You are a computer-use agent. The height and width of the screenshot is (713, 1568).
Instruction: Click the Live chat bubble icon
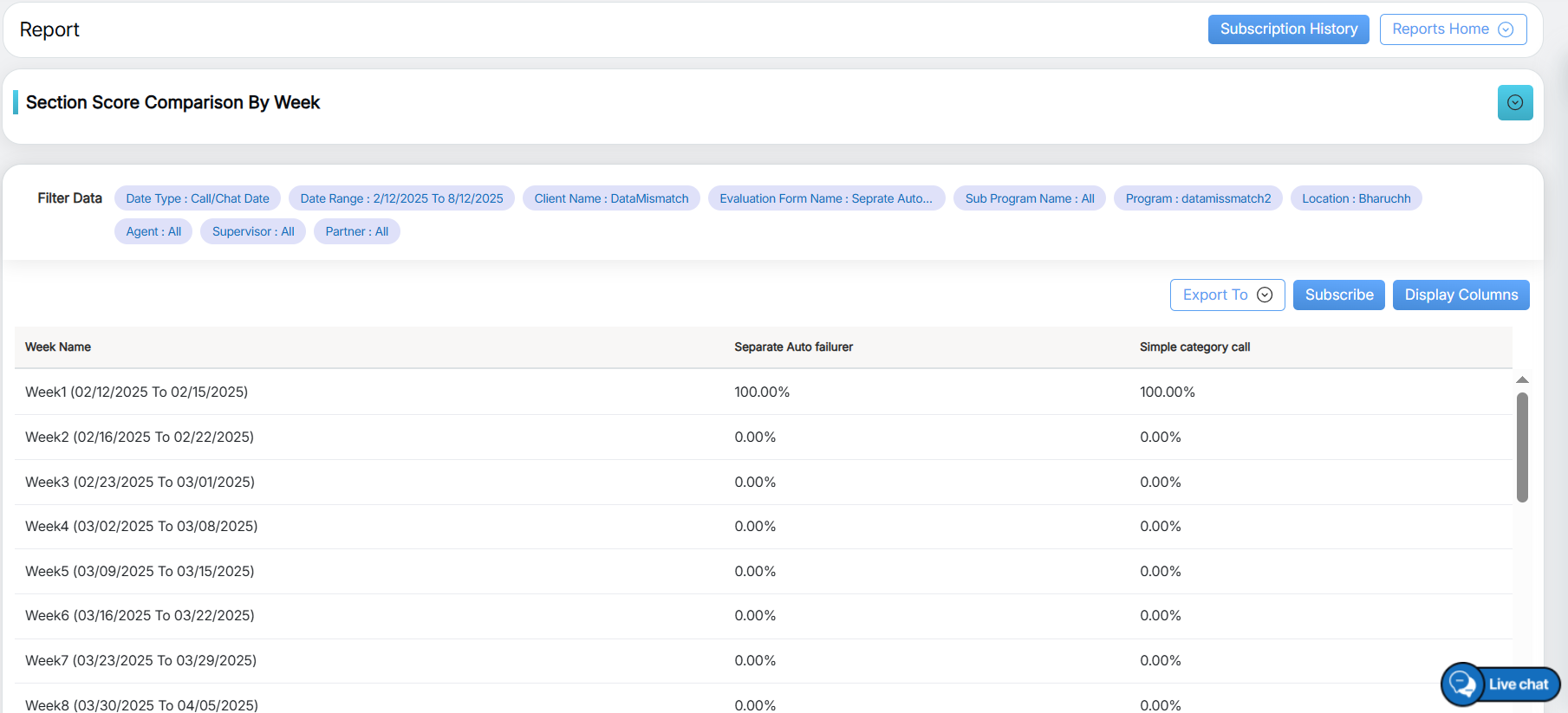pos(1463,684)
